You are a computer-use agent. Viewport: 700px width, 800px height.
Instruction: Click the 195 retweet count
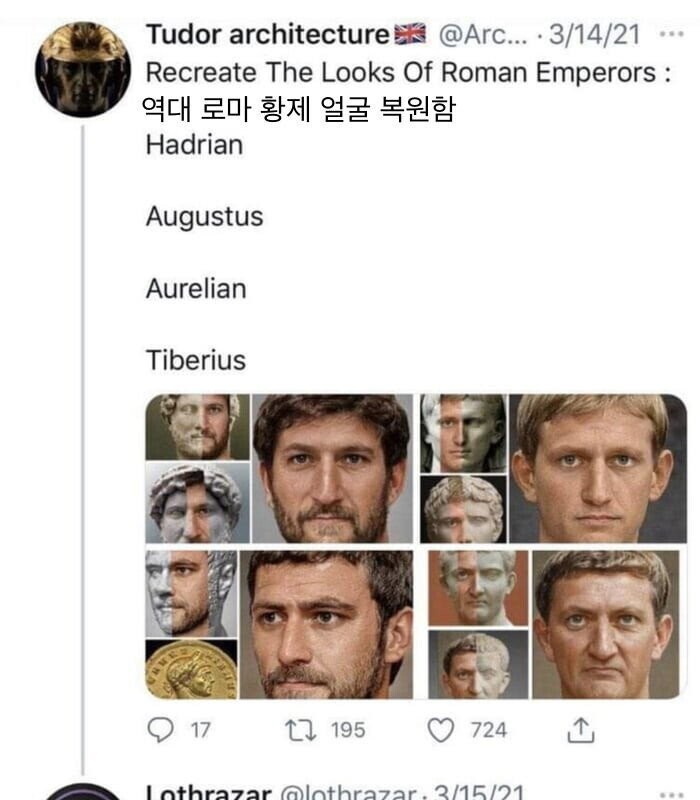347,730
